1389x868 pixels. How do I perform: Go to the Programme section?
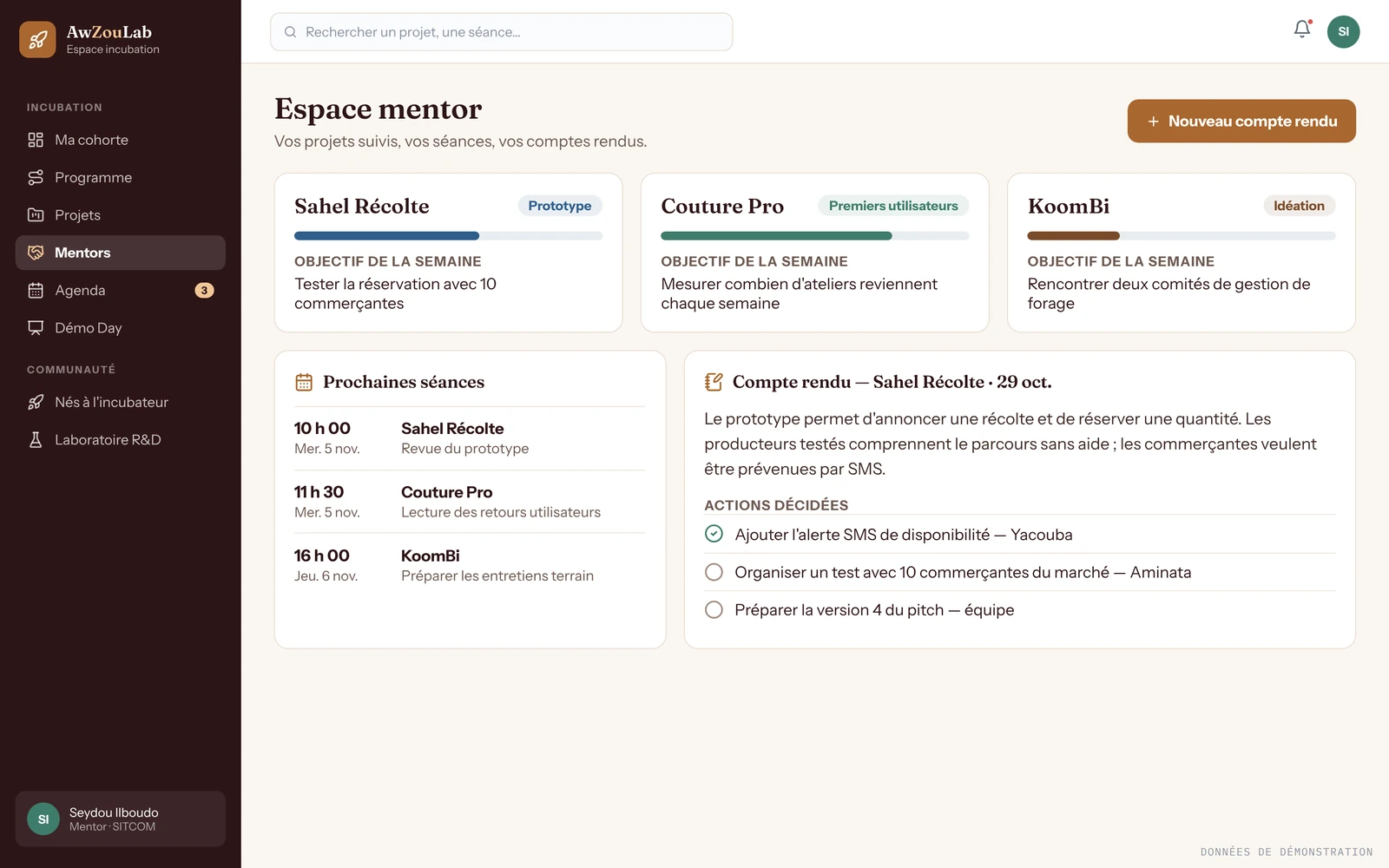[121, 177]
